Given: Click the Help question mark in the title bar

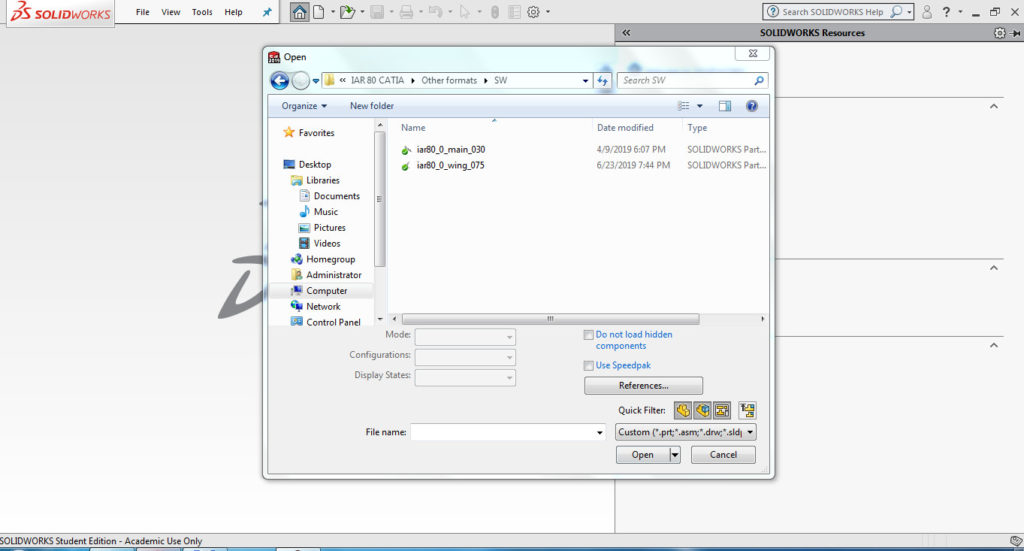Looking at the screenshot, I should pyautogui.click(x=946, y=12).
